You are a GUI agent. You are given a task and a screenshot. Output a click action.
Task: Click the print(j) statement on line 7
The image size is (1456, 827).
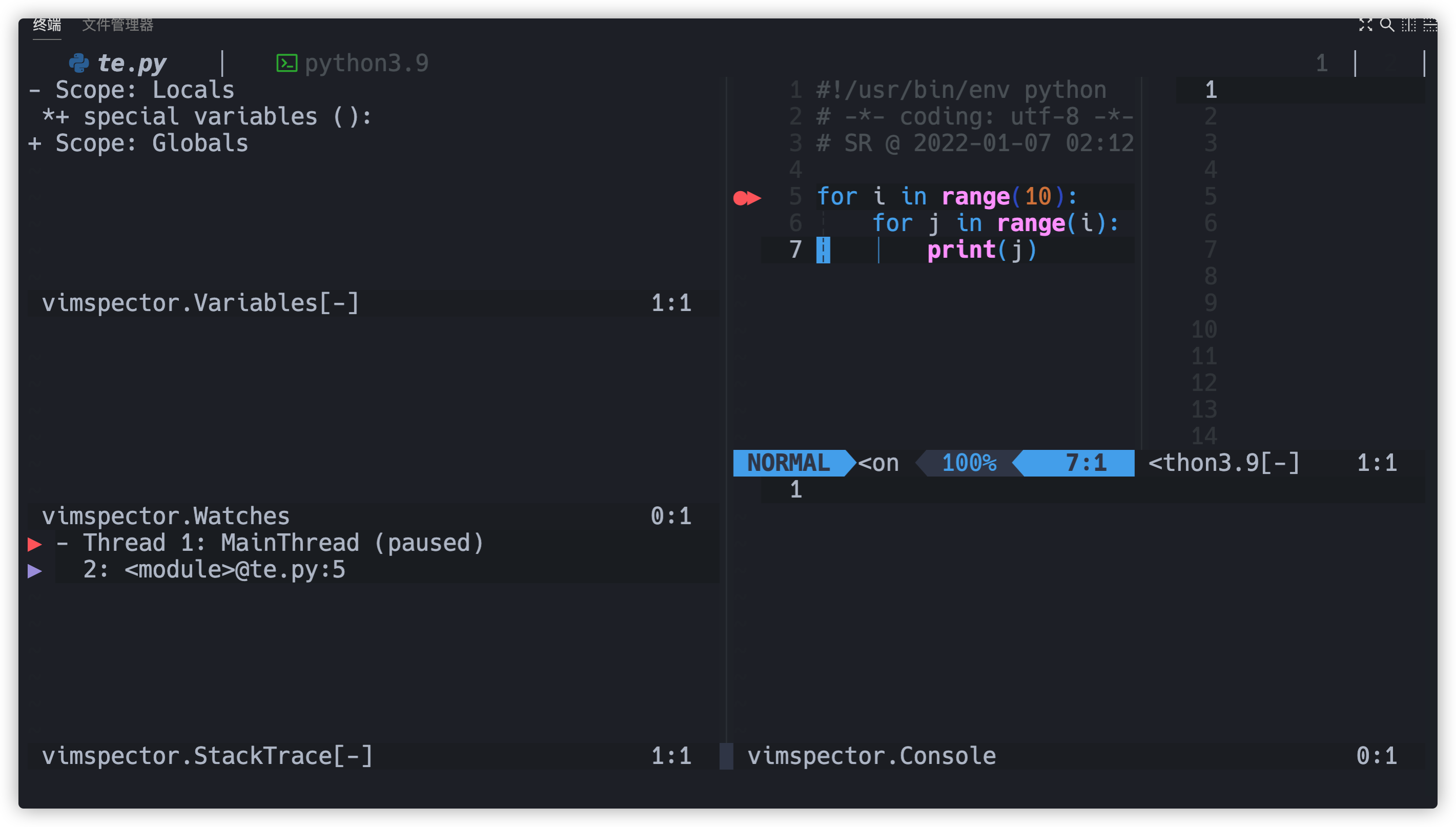(983, 250)
